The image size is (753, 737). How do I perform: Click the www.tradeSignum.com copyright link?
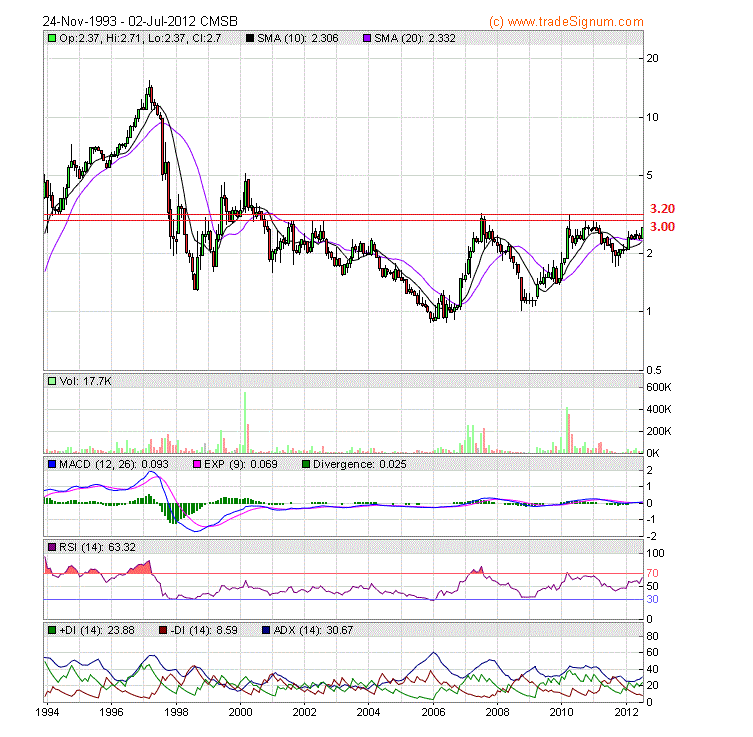(x=566, y=22)
